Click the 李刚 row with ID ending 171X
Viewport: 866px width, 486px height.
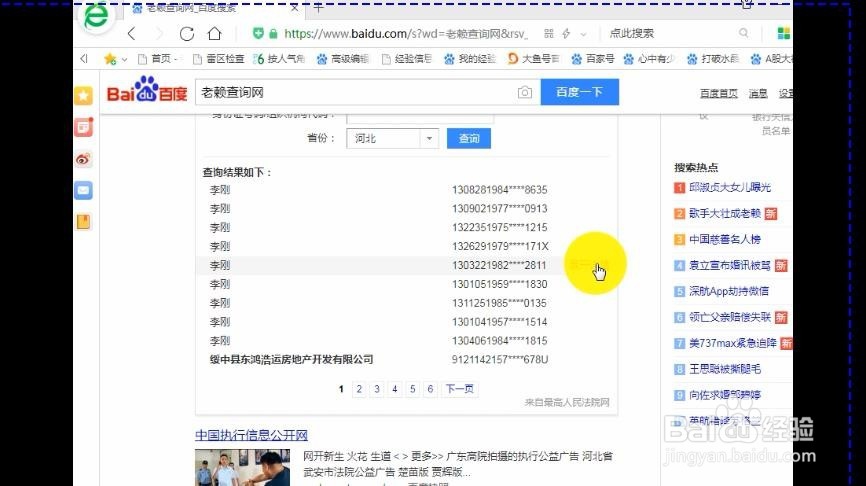[406, 246]
